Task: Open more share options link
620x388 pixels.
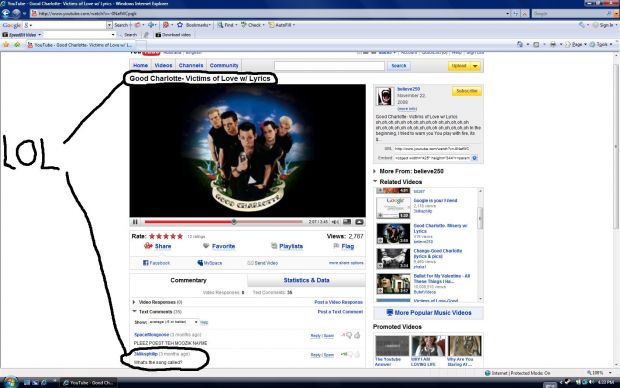Action: 346,263
